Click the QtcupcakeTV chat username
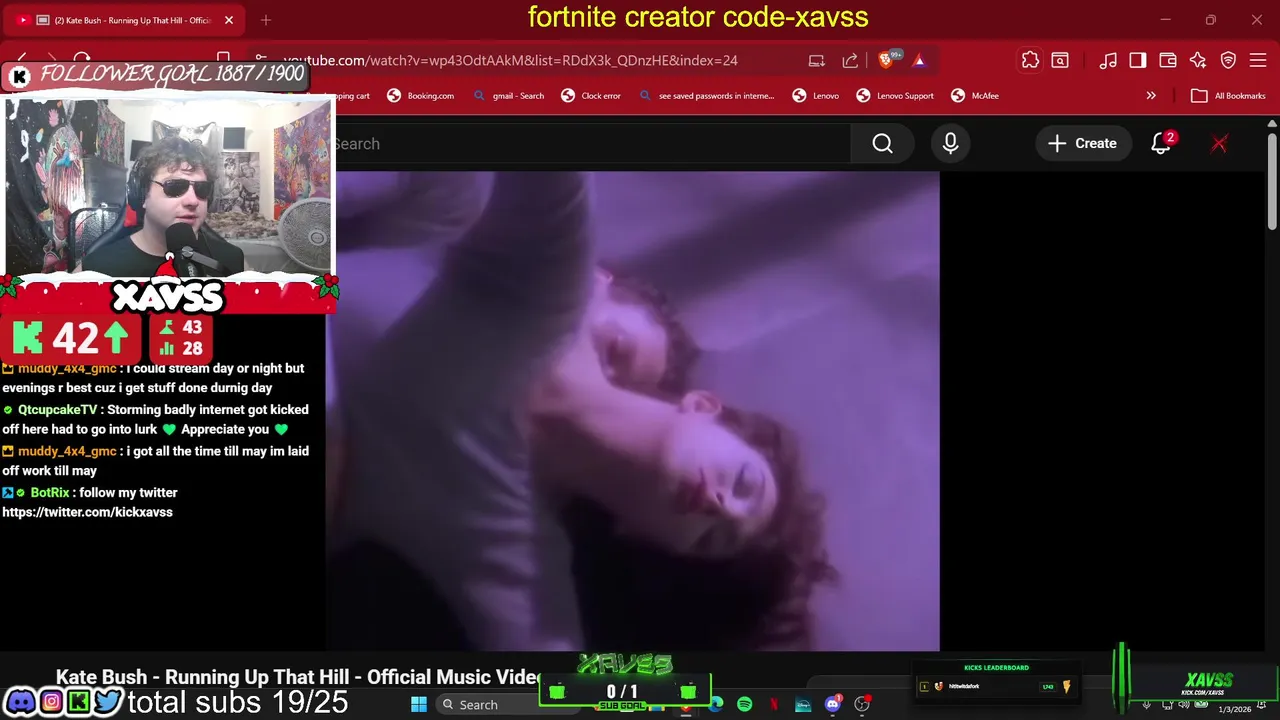 click(x=58, y=409)
